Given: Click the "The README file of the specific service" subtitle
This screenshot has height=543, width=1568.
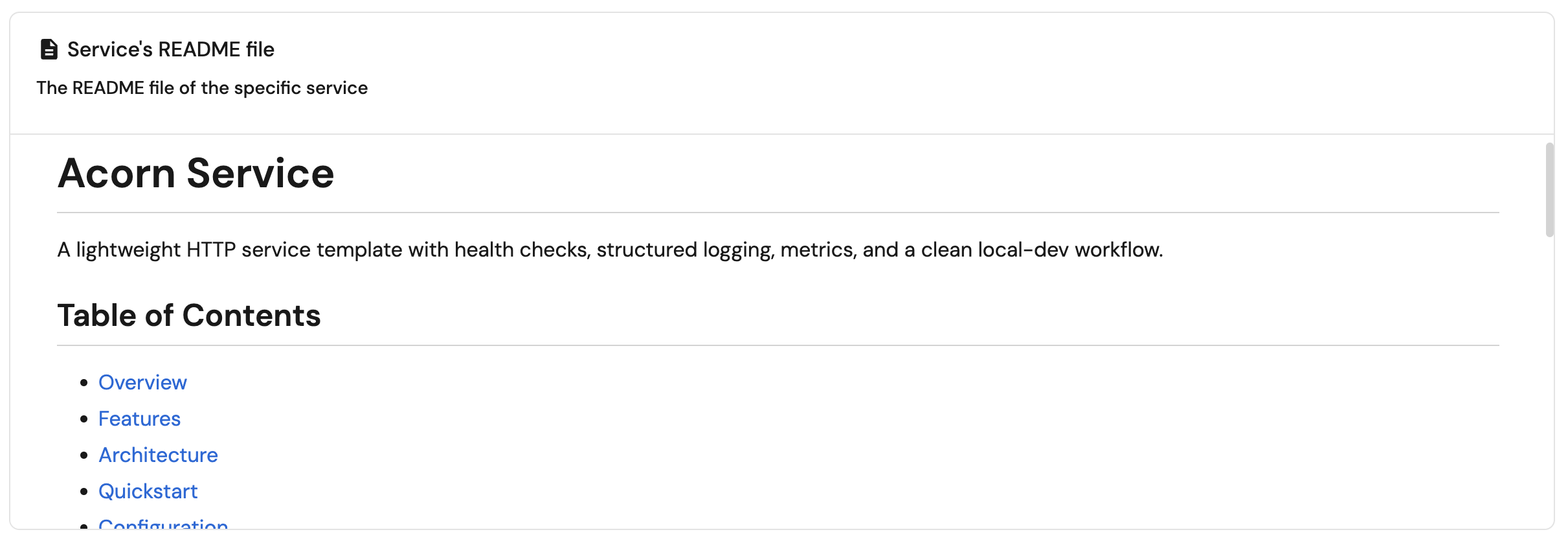Looking at the screenshot, I should (x=202, y=87).
